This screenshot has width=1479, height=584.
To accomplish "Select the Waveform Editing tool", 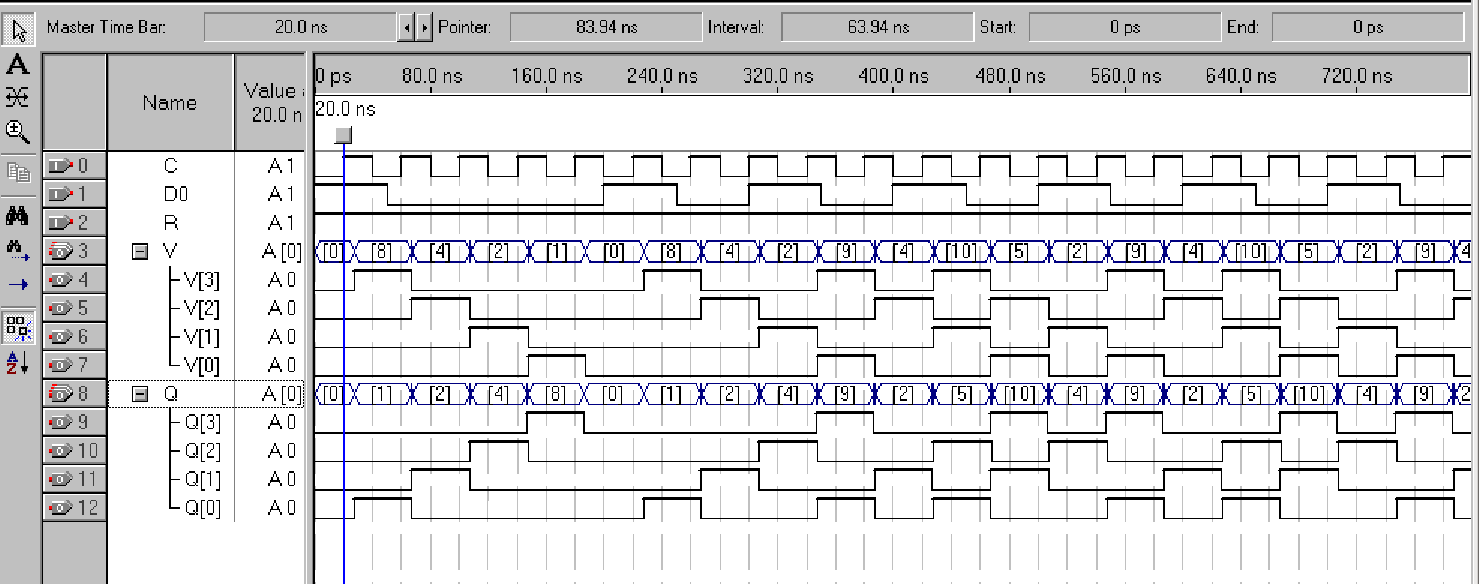I will pos(18,97).
